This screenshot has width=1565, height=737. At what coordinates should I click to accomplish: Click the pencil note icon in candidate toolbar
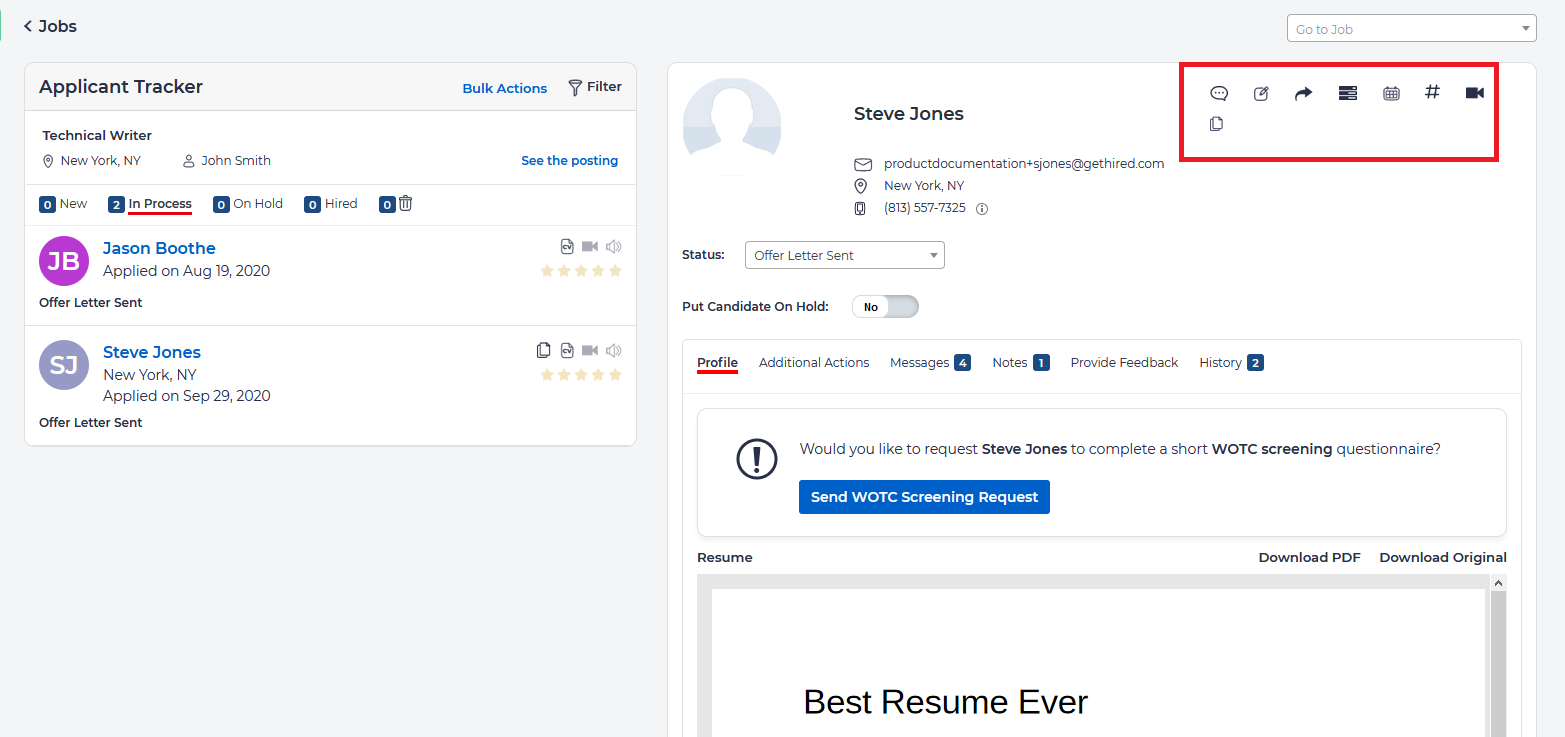pos(1261,93)
